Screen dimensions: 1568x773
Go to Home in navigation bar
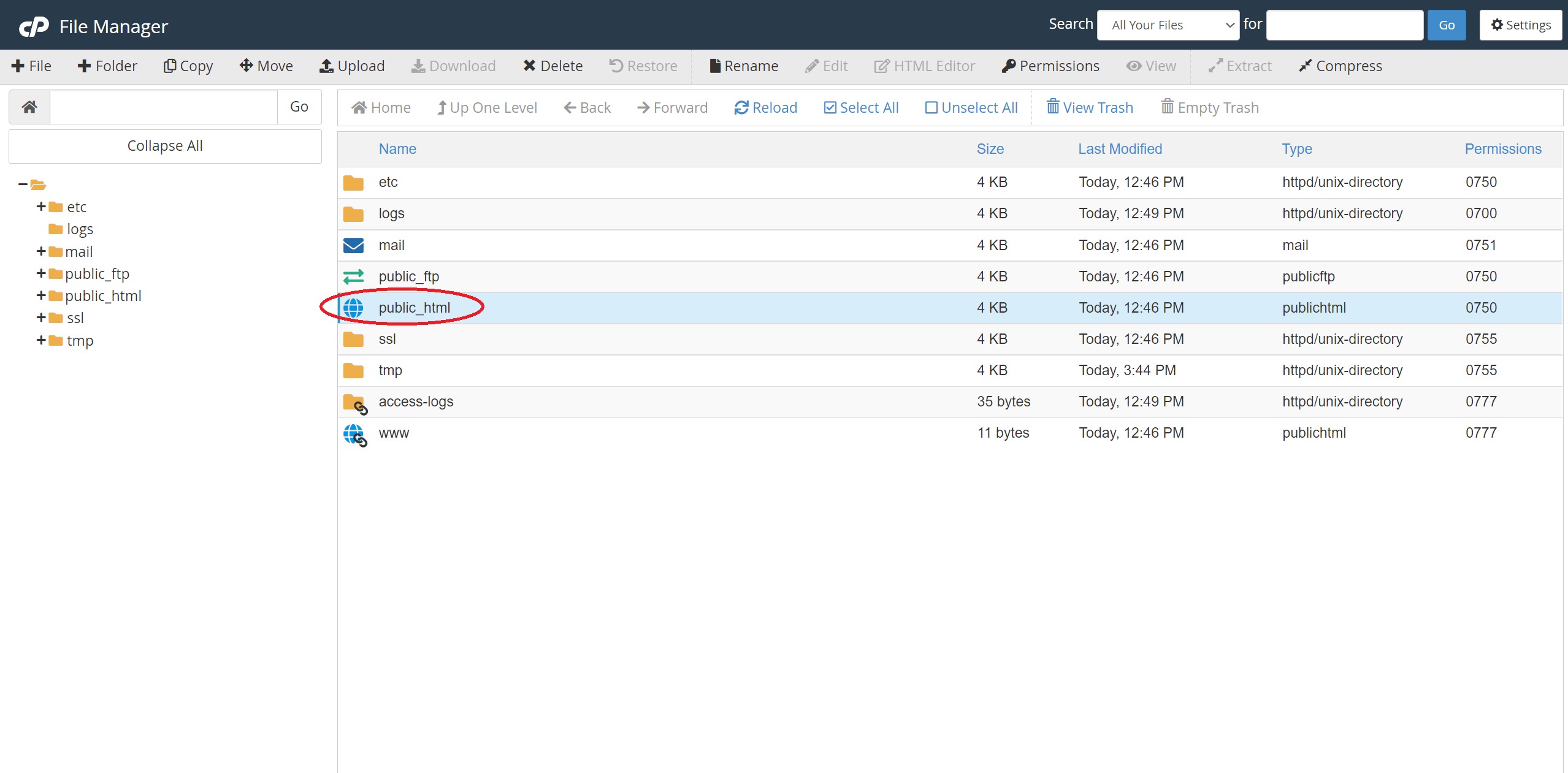381,108
